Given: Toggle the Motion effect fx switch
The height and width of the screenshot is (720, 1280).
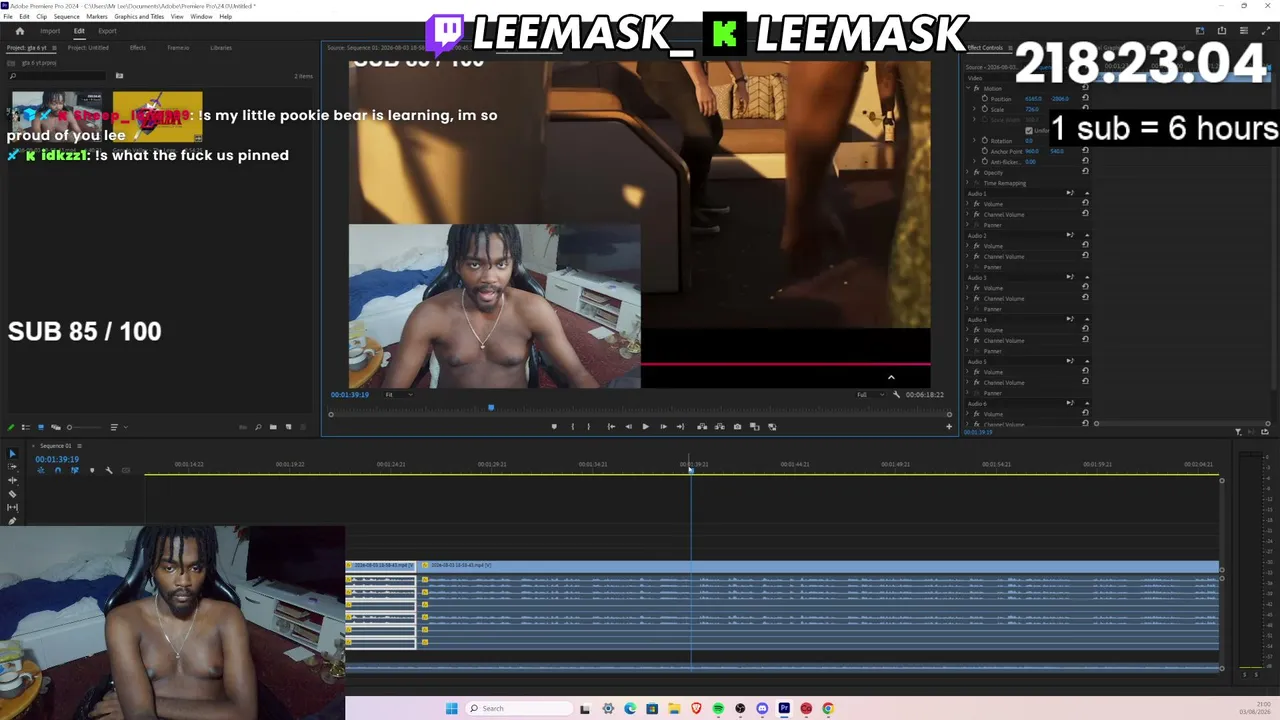Looking at the screenshot, I should tap(976, 88).
